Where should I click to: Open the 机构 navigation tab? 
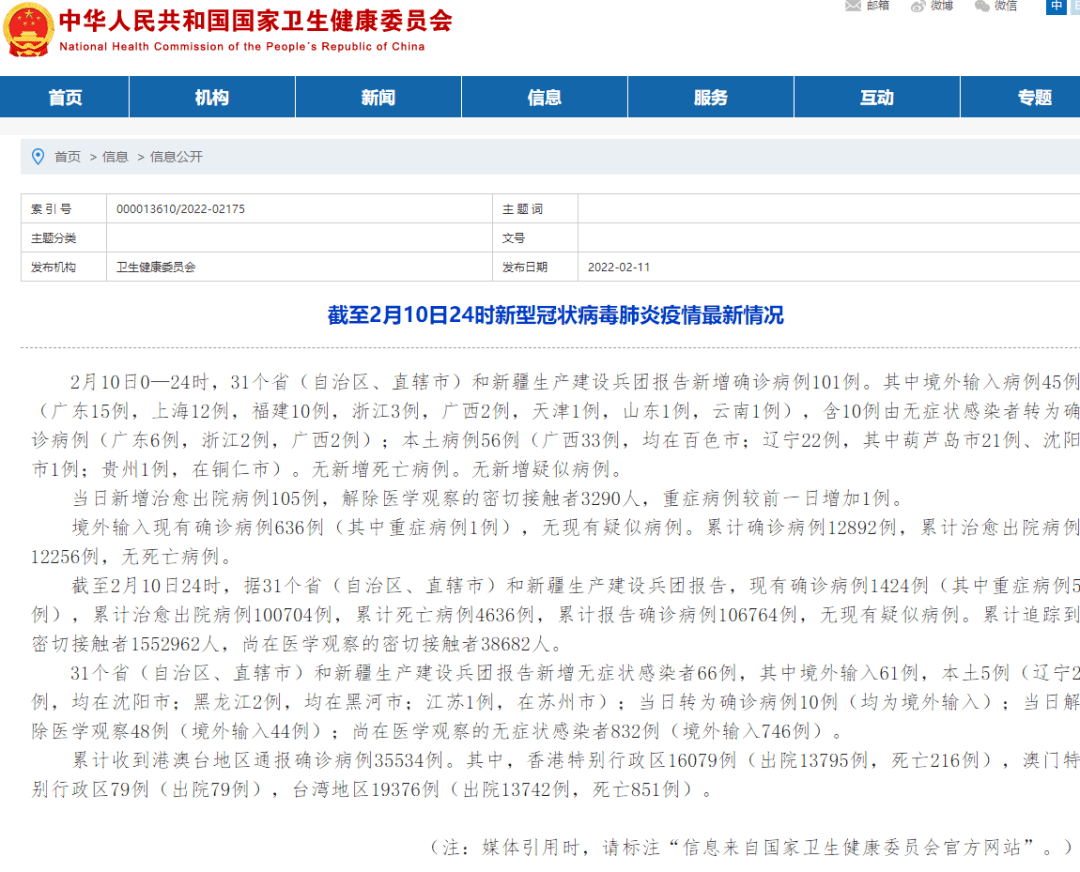click(x=212, y=97)
